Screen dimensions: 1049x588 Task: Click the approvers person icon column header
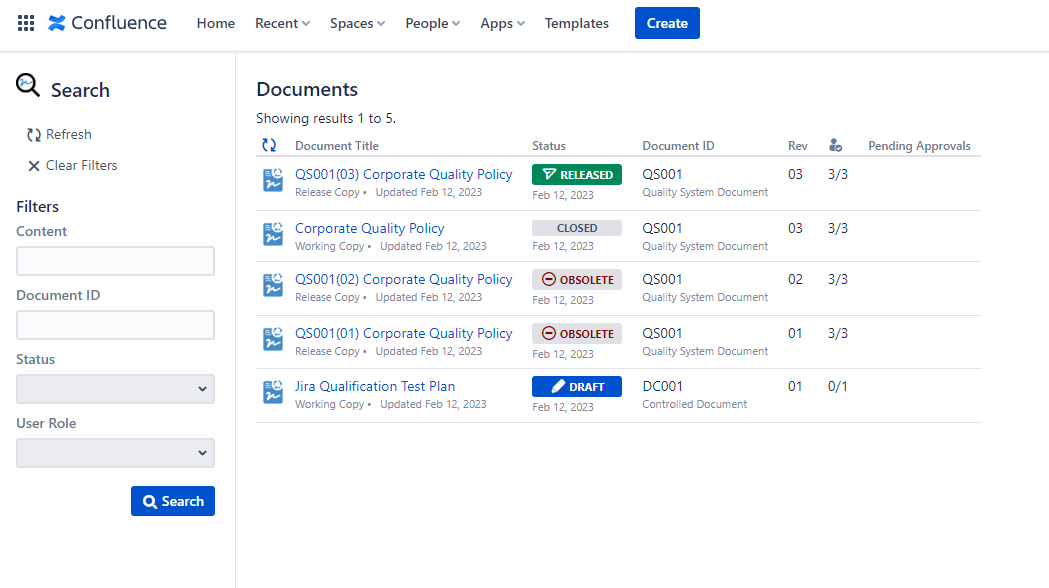click(836, 146)
